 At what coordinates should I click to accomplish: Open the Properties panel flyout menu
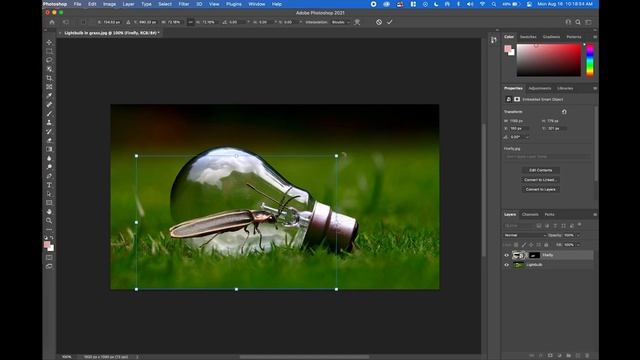595,88
